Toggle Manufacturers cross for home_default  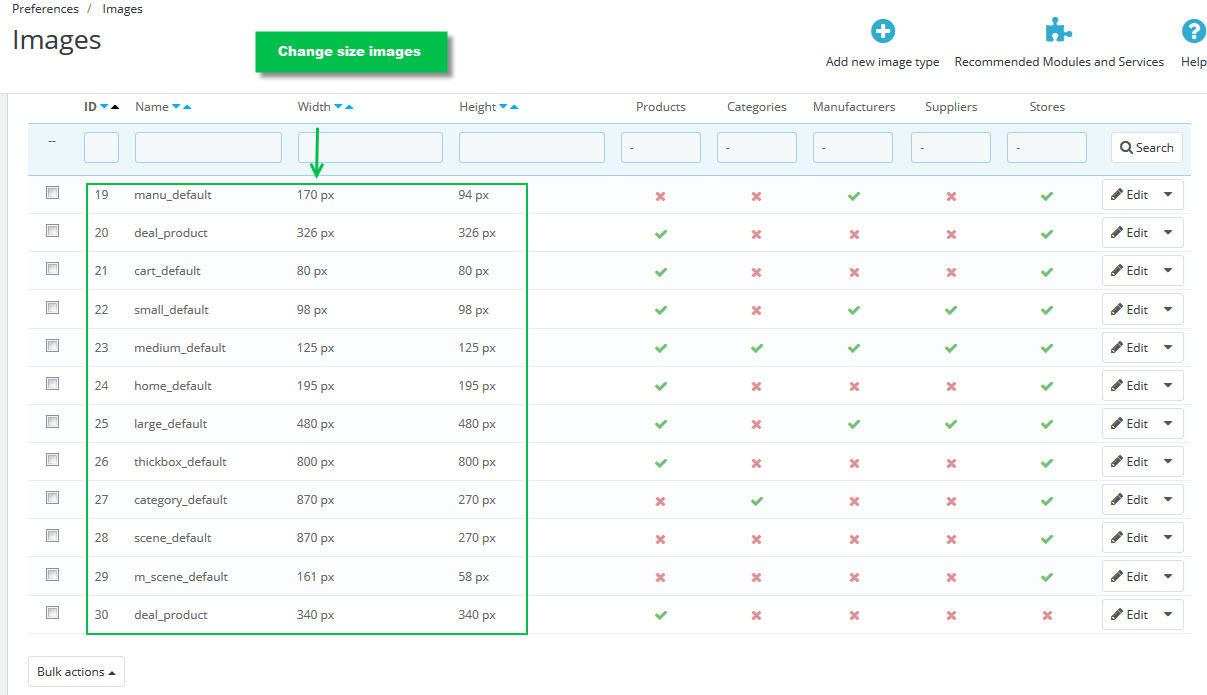pos(854,387)
